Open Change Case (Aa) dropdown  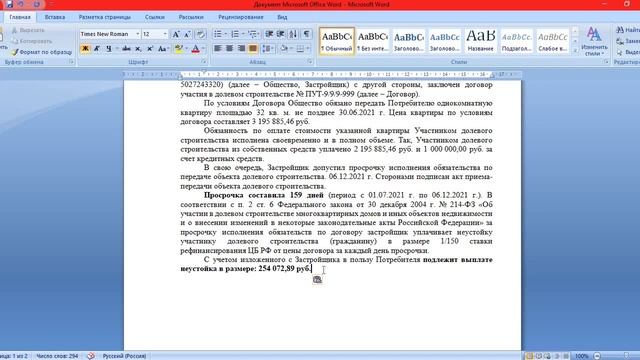[x=163, y=49]
